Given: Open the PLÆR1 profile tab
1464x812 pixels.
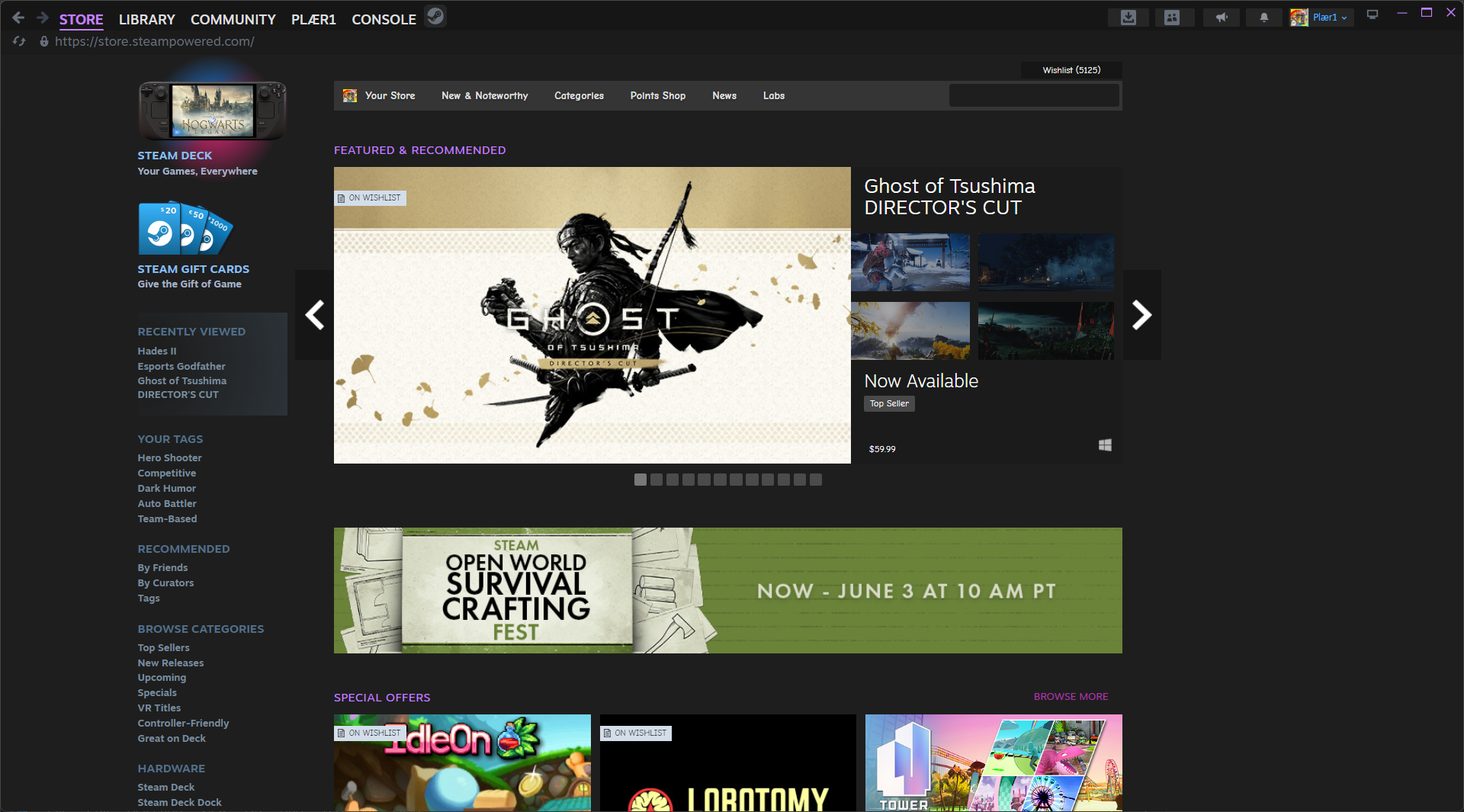Looking at the screenshot, I should (313, 19).
